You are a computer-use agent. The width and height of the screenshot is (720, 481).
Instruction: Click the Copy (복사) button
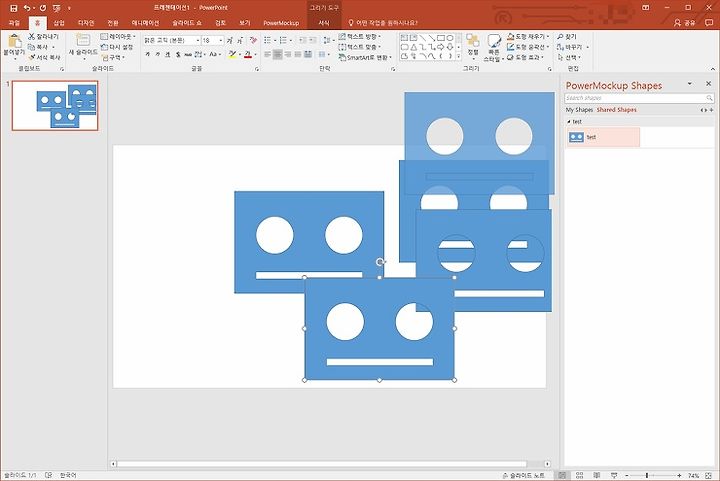[x=41, y=47]
